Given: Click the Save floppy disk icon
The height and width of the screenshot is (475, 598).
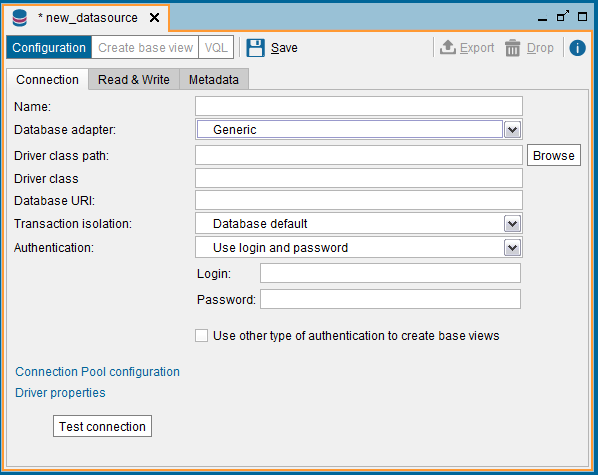Looking at the screenshot, I should (x=255, y=48).
